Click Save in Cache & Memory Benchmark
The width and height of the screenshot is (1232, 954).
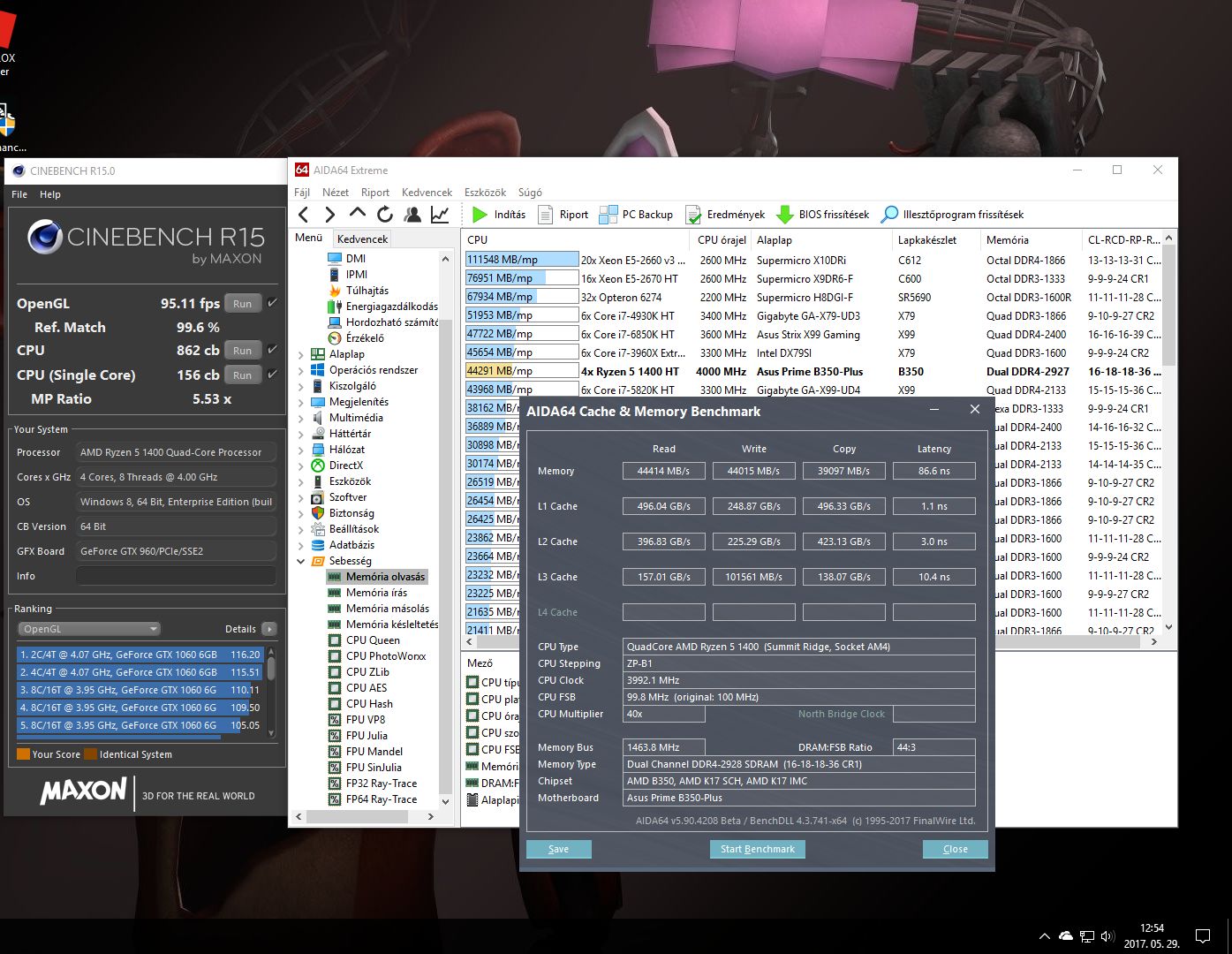click(559, 849)
